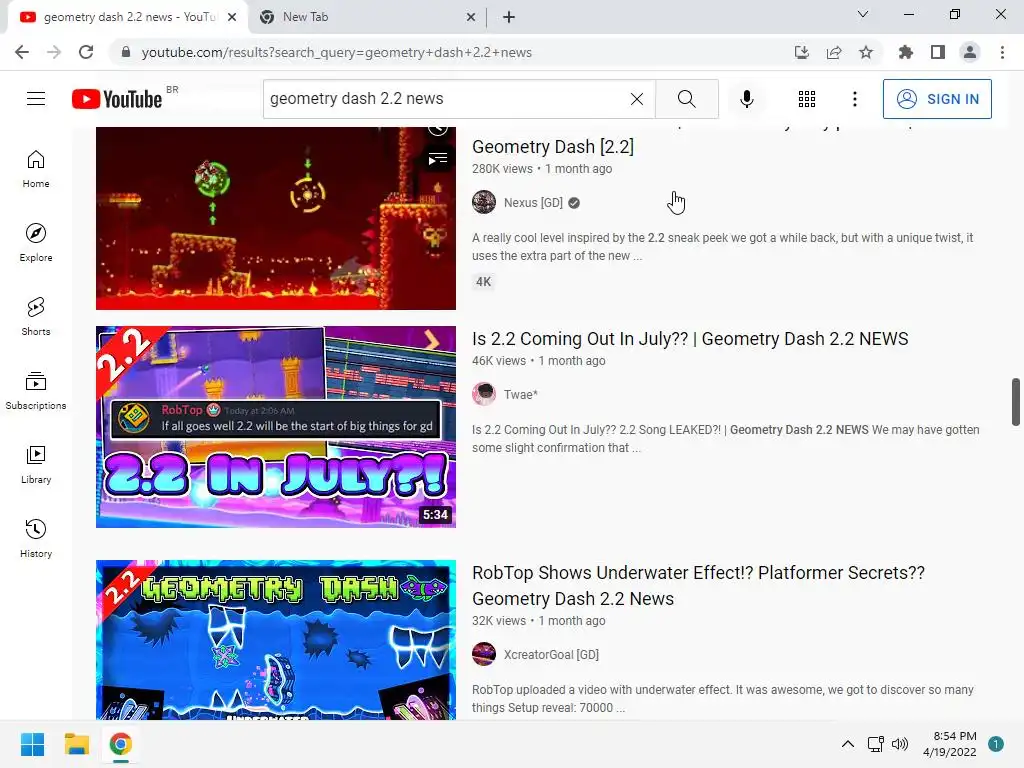
Task: Open the 2.2 IN JULY thumbnail
Action: click(276, 426)
